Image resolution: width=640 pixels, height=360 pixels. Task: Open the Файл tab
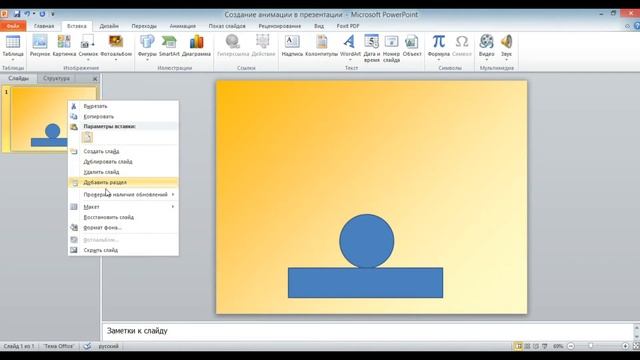(x=13, y=26)
